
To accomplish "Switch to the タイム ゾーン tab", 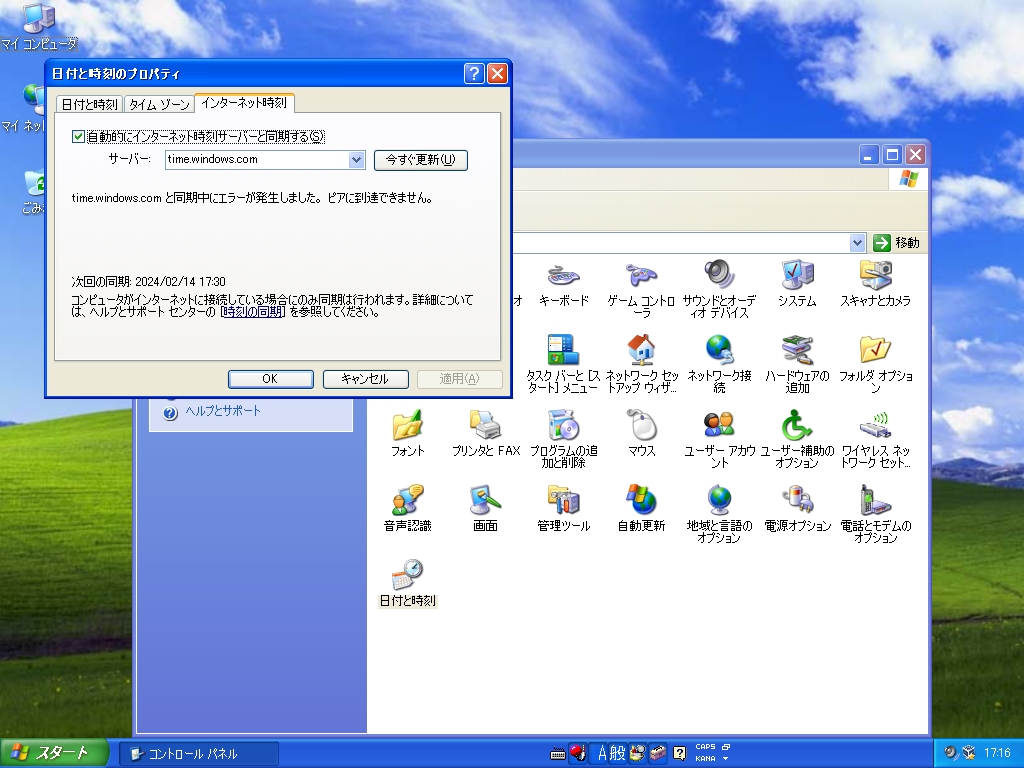I will coord(159,104).
